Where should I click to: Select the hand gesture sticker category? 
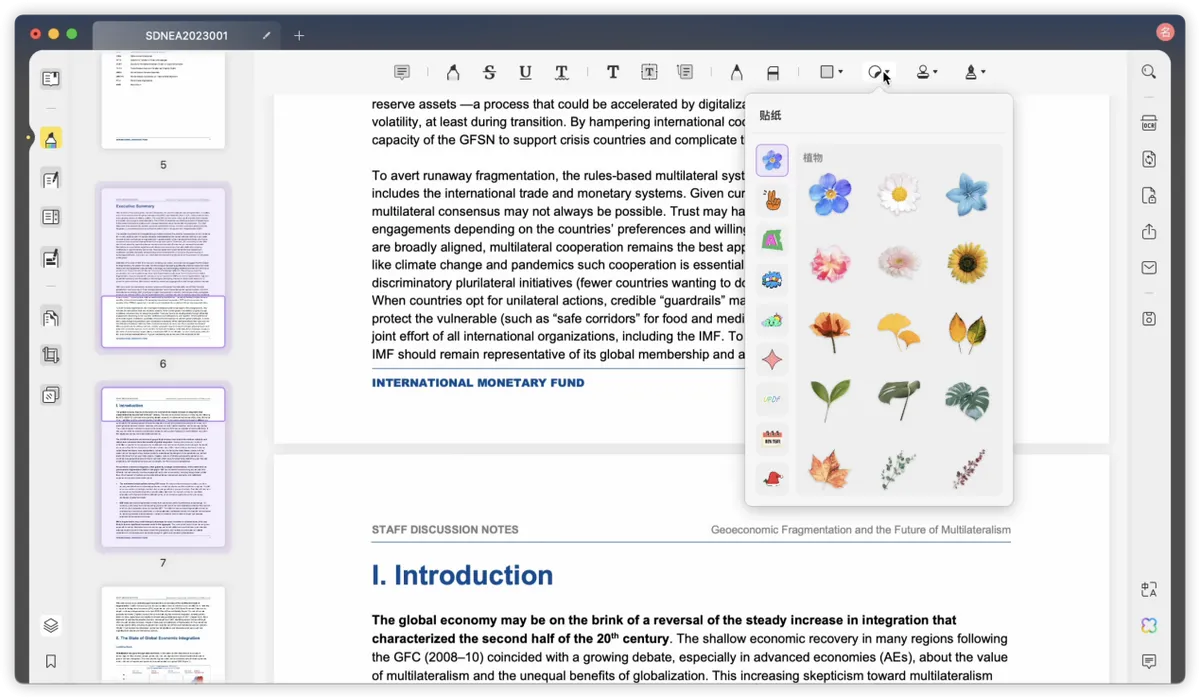point(772,200)
